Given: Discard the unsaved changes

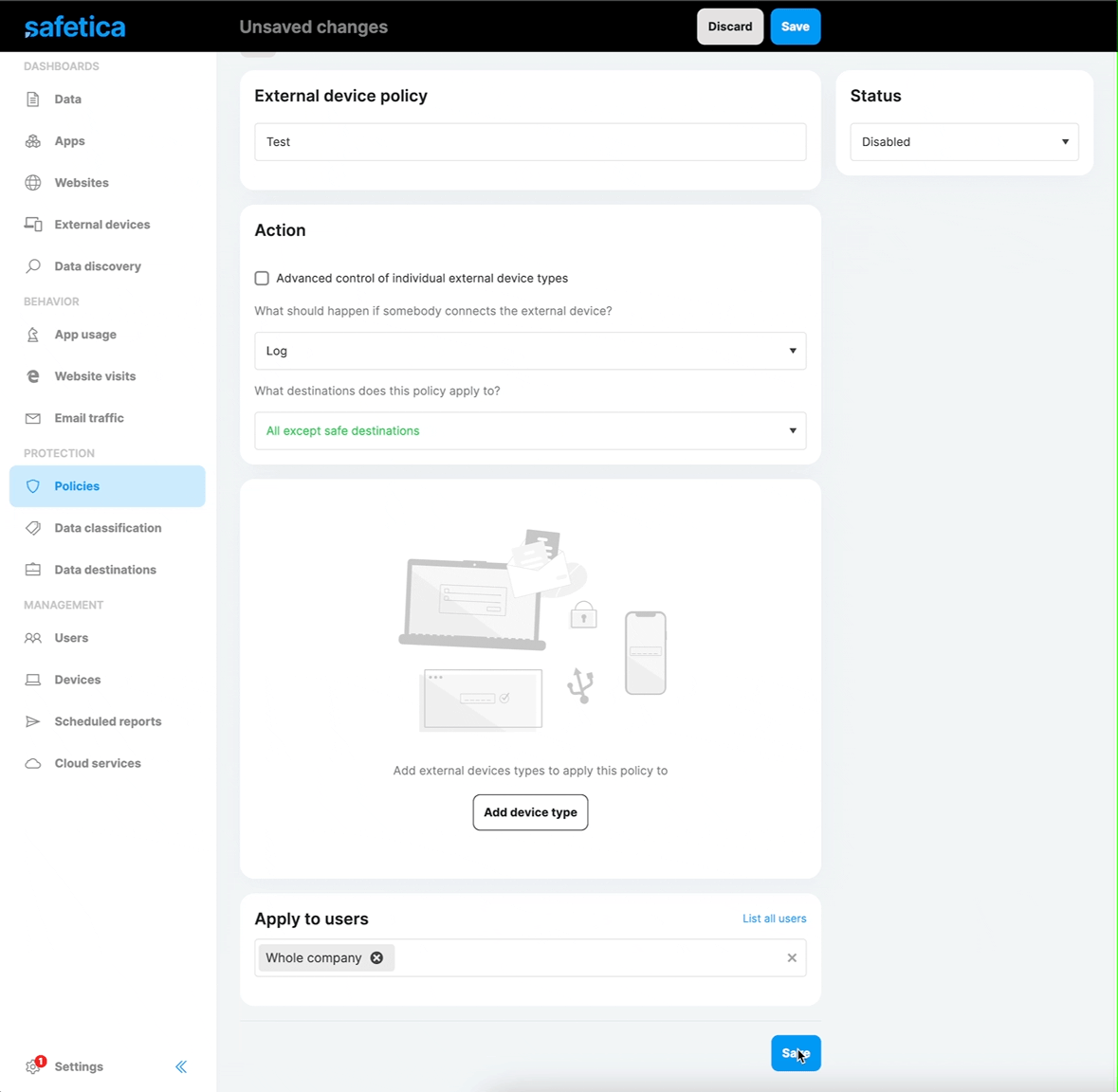Looking at the screenshot, I should [x=729, y=27].
